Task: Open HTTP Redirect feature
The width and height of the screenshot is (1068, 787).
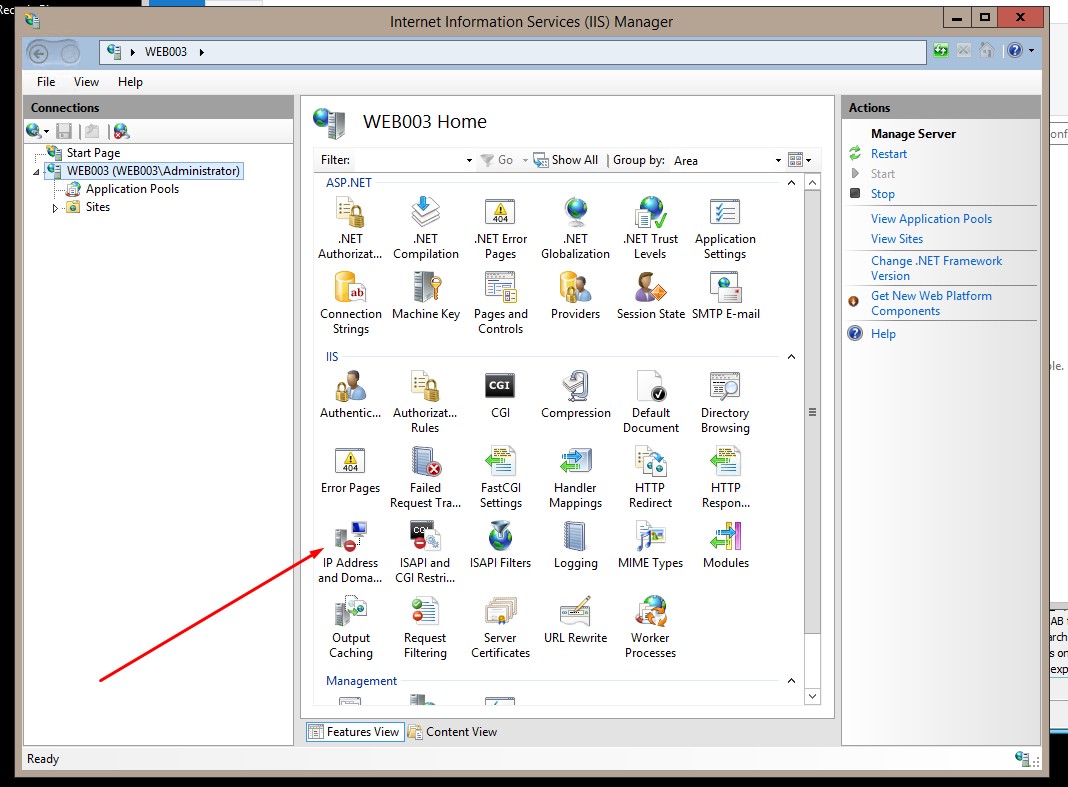Action: point(650,477)
